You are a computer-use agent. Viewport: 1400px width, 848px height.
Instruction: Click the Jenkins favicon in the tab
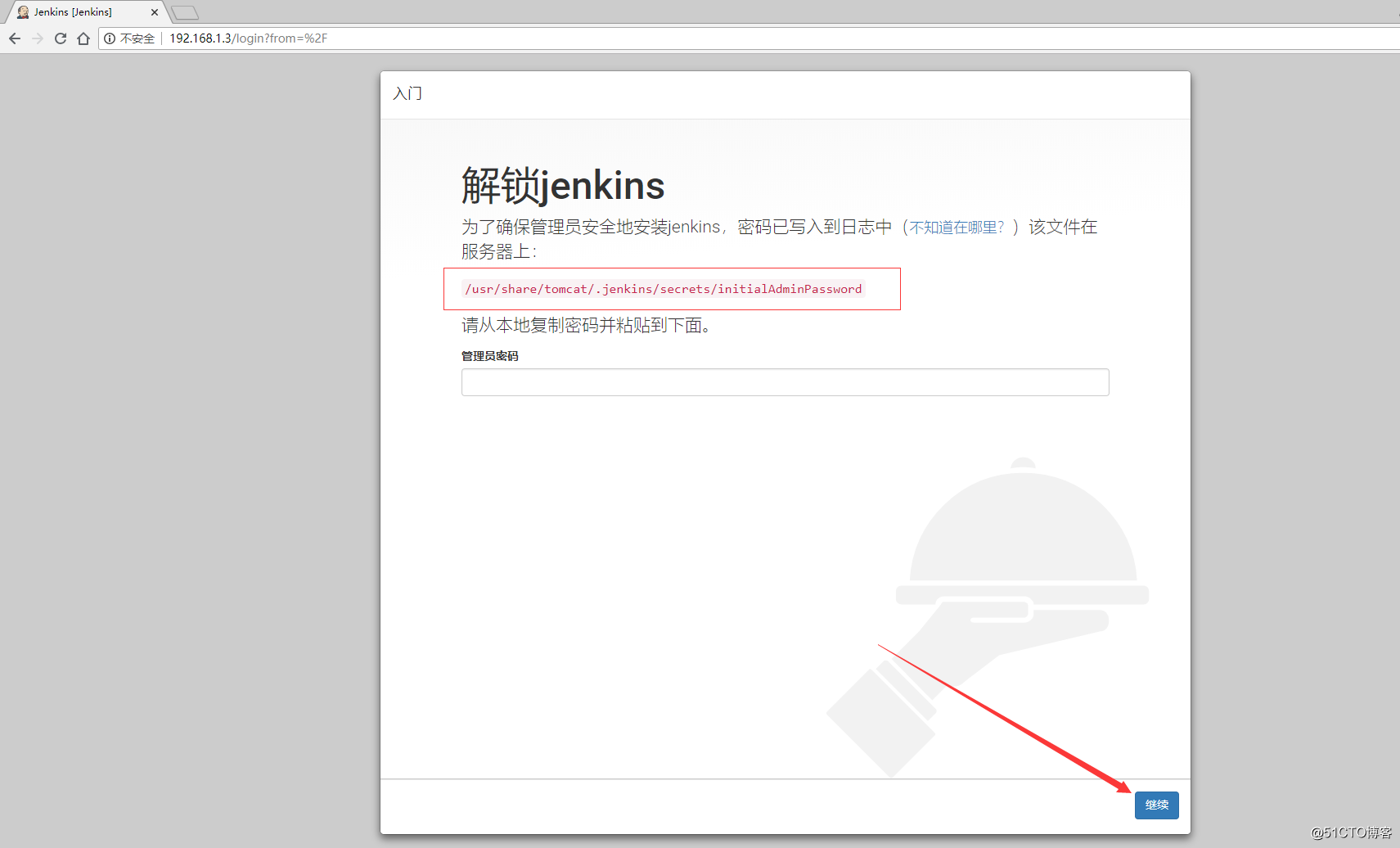(23, 12)
